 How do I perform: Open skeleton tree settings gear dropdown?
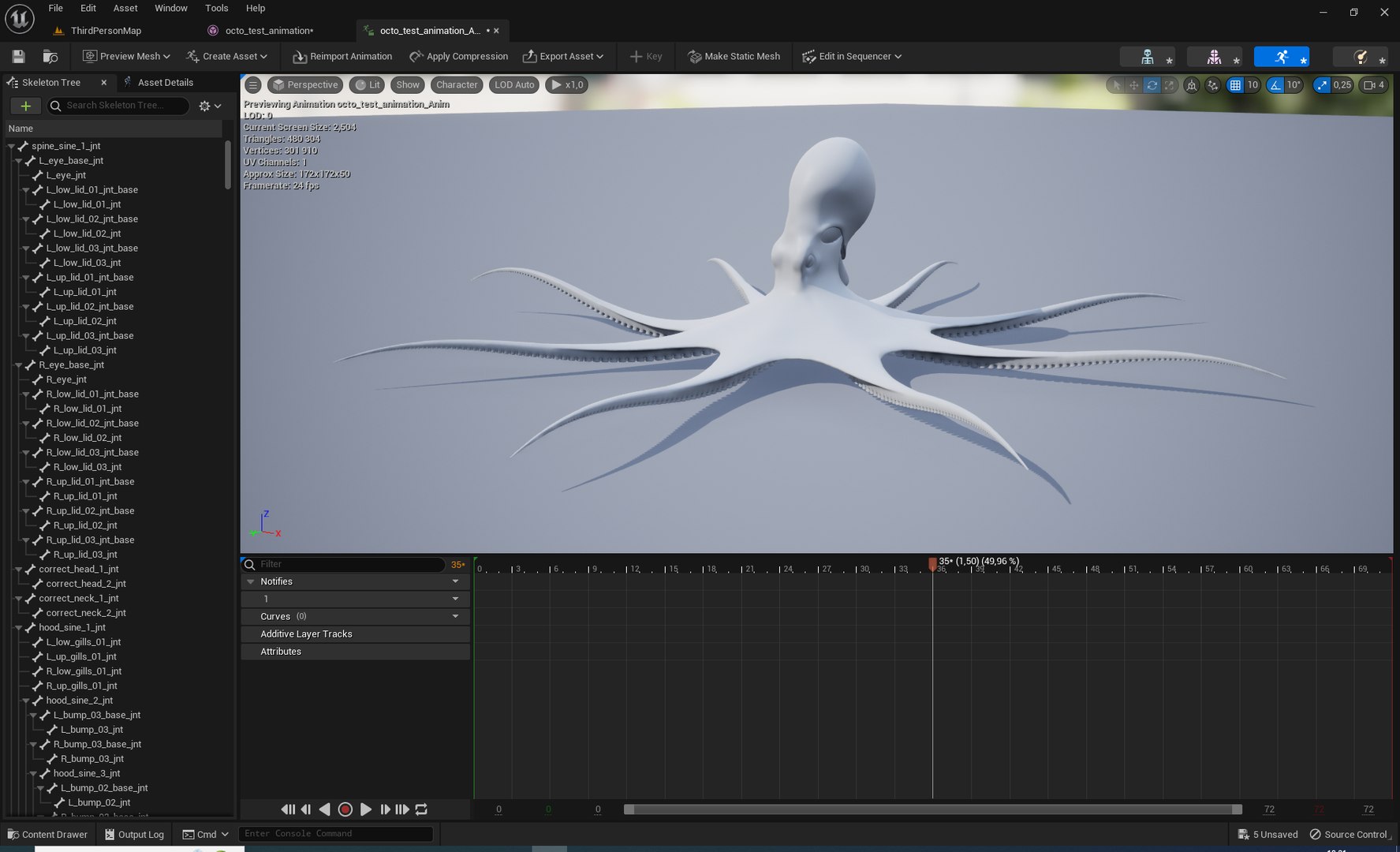[210, 106]
